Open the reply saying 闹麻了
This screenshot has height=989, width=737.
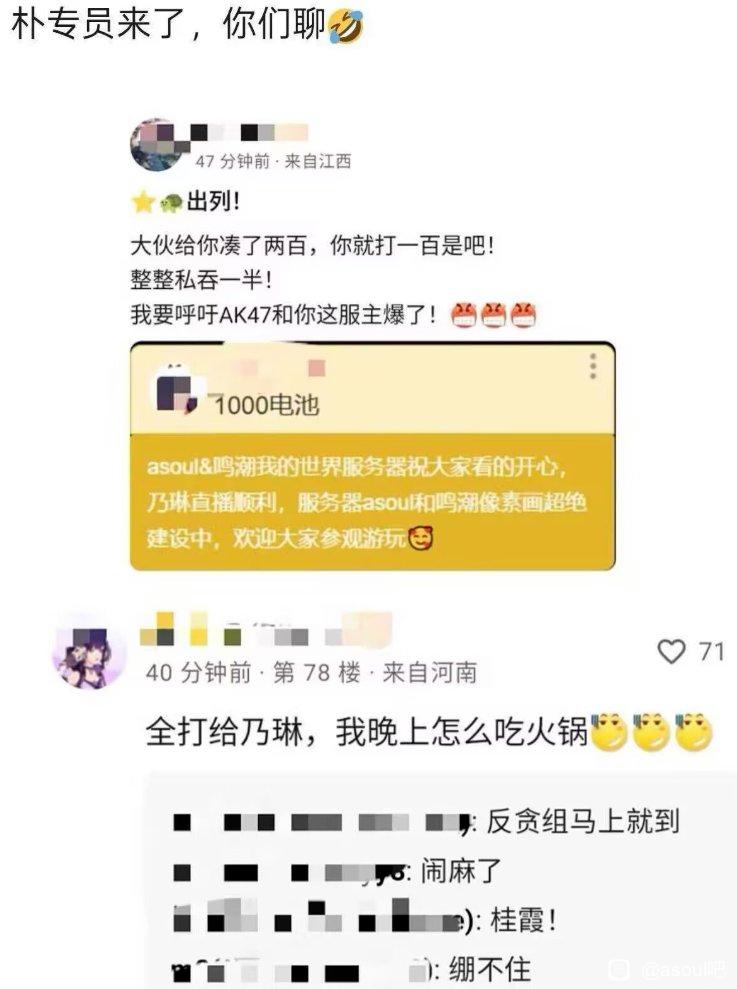tap(338, 872)
